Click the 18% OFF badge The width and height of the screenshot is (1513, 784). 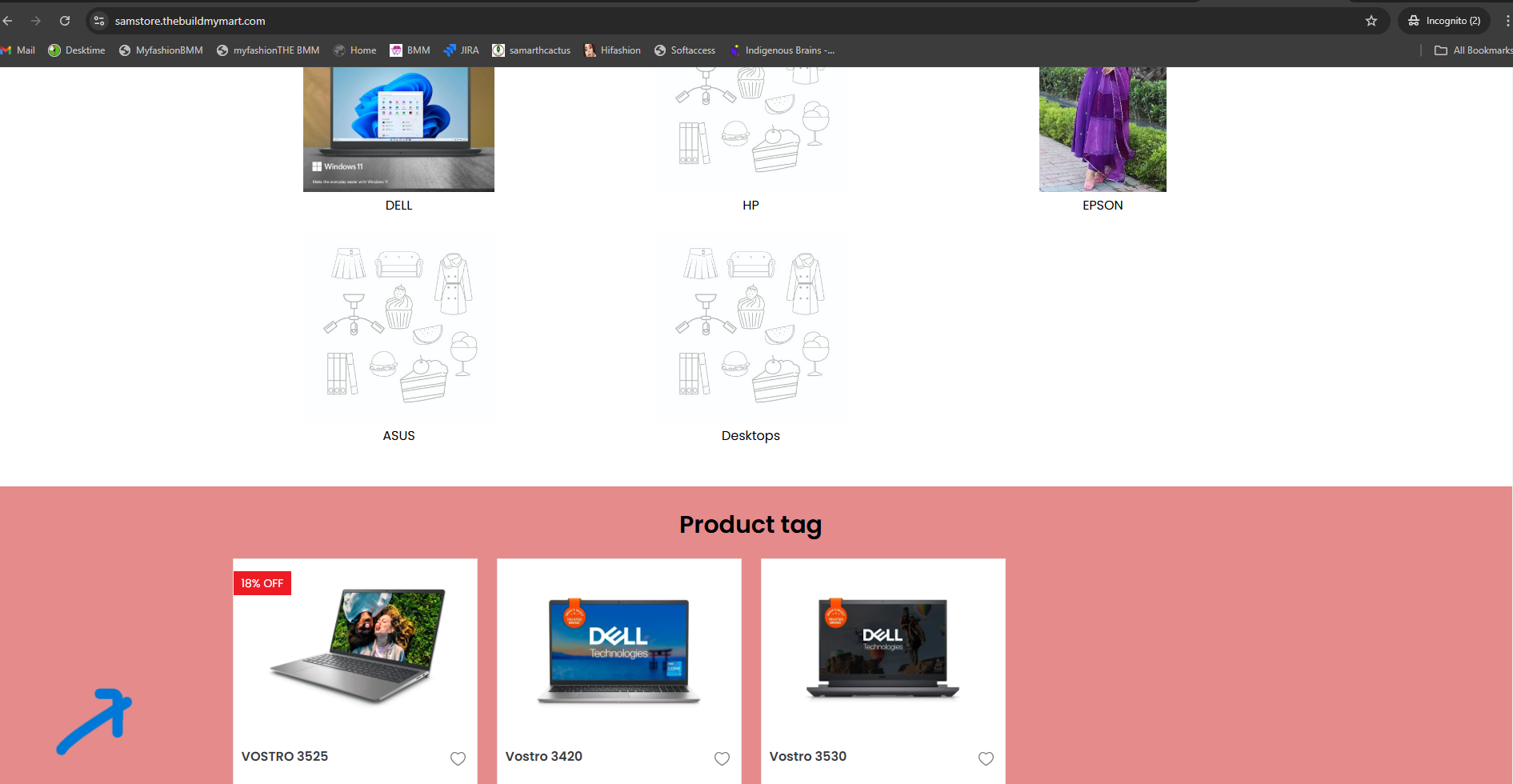(x=262, y=583)
